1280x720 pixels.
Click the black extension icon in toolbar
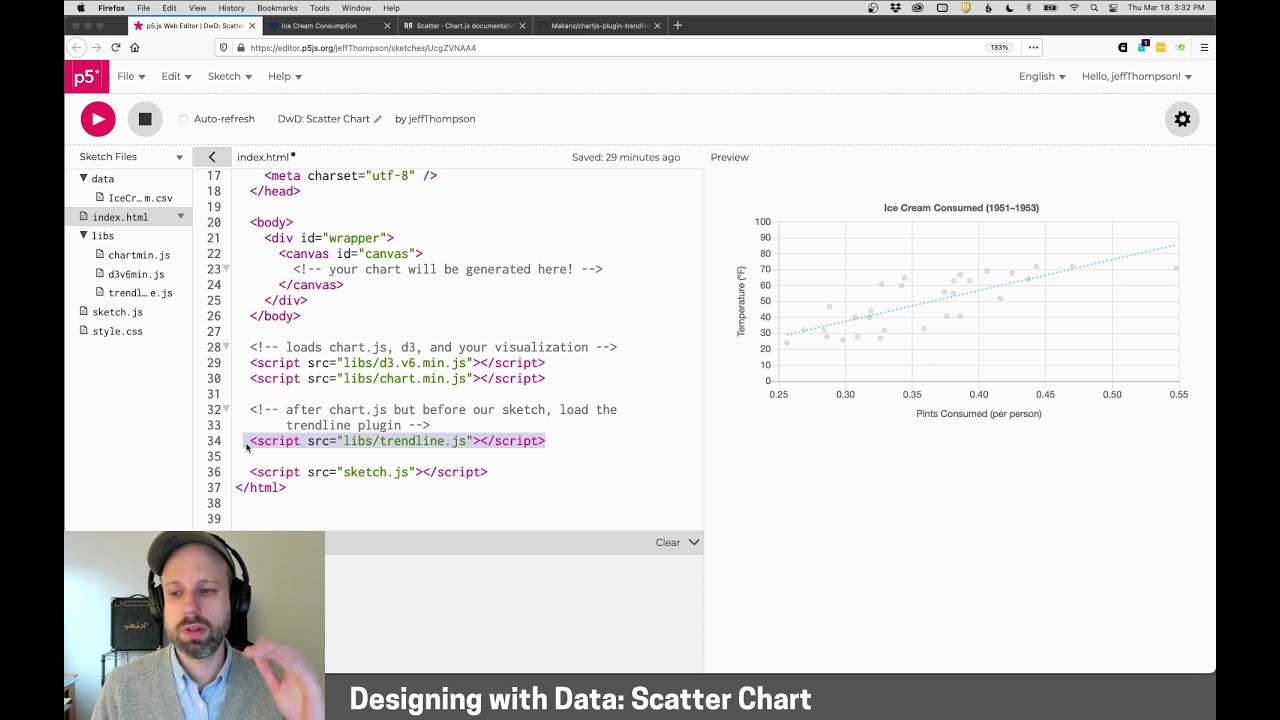click(x=1123, y=47)
